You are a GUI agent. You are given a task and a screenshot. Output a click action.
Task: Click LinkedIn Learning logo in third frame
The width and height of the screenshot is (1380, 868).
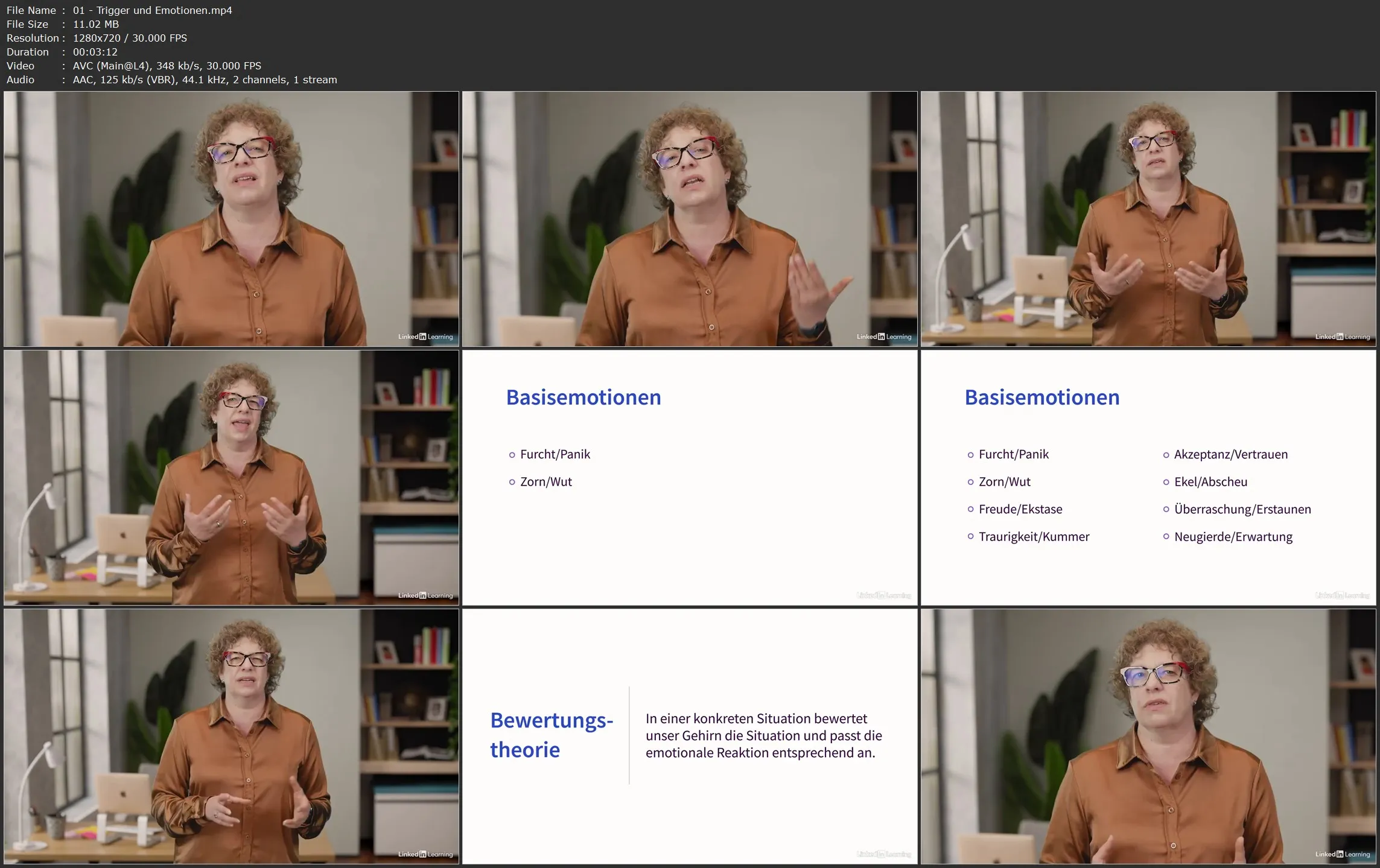(x=1342, y=337)
